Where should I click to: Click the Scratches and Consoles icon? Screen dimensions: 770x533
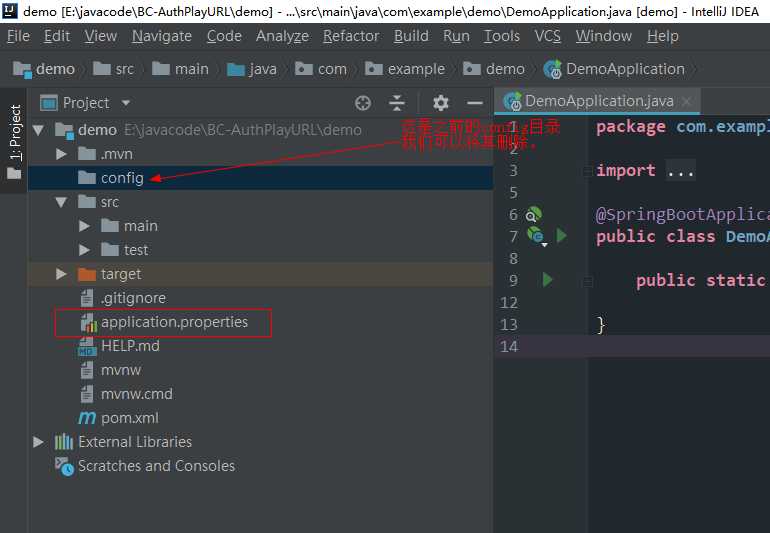(x=64, y=466)
